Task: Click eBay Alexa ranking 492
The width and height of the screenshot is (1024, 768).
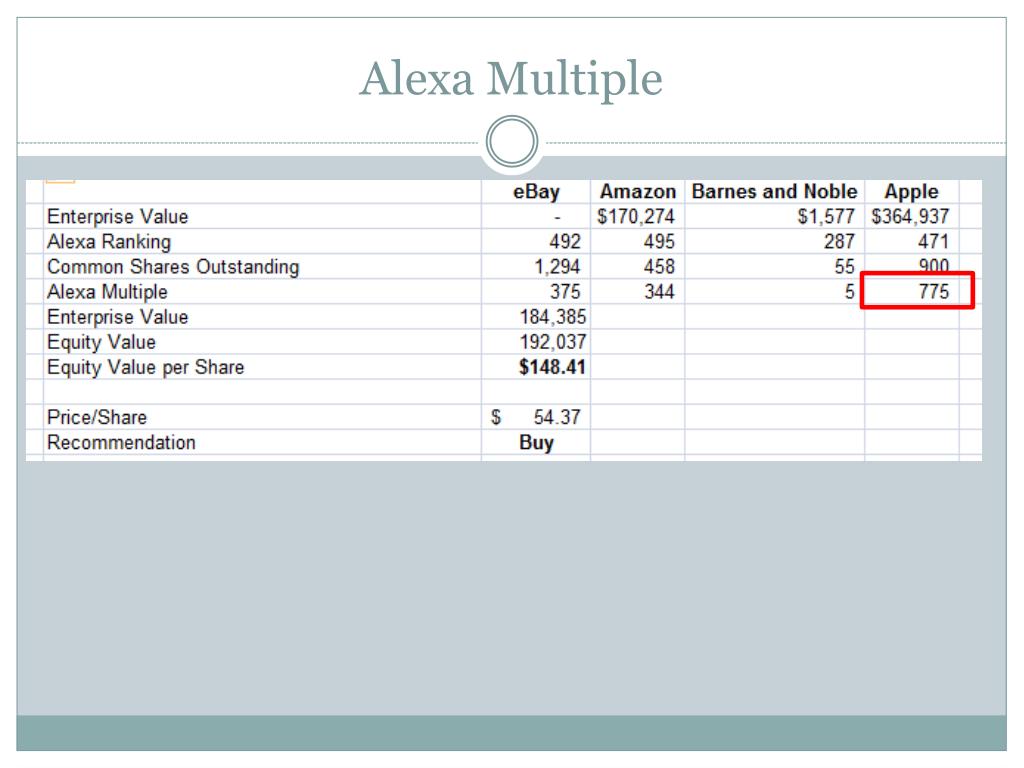Action: [565, 242]
